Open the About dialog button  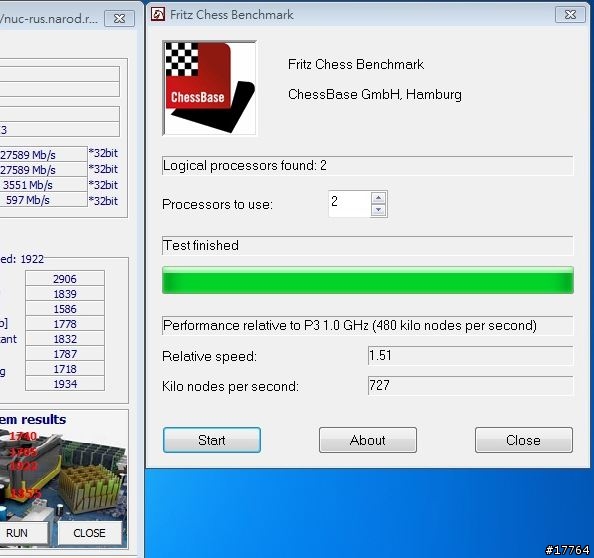(x=368, y=440)
